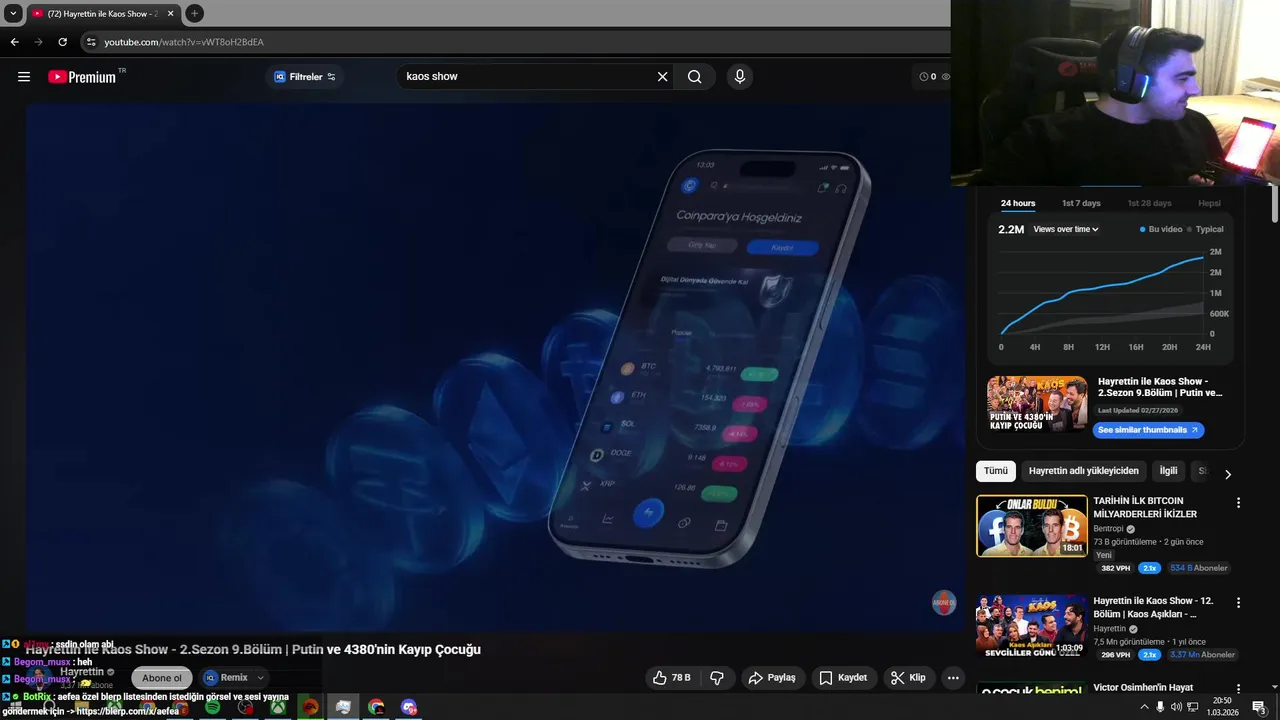Switch stats to the 24 hours tab

[1018, 204]
